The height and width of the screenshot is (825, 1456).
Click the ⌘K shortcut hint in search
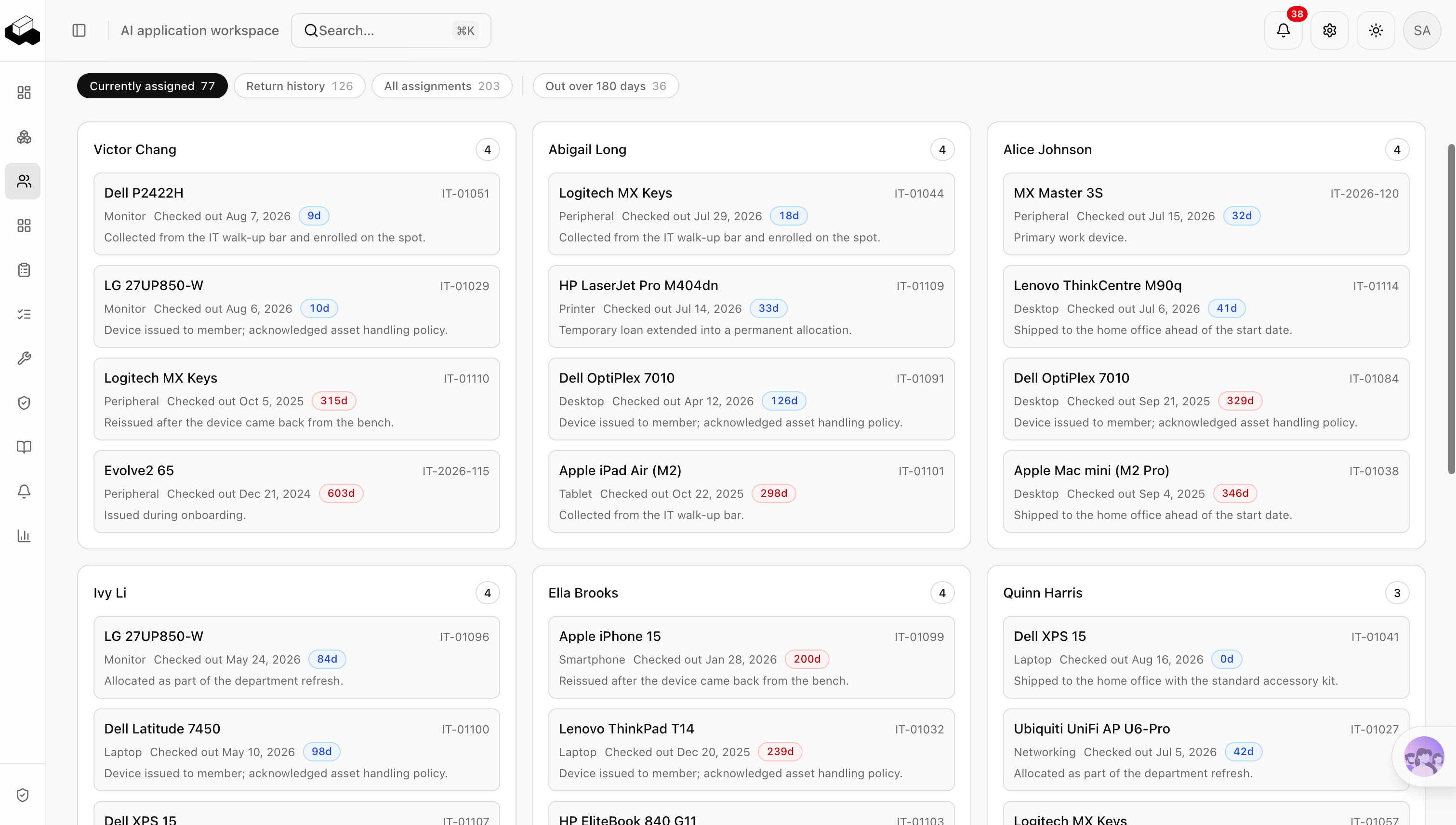point(466,30)
